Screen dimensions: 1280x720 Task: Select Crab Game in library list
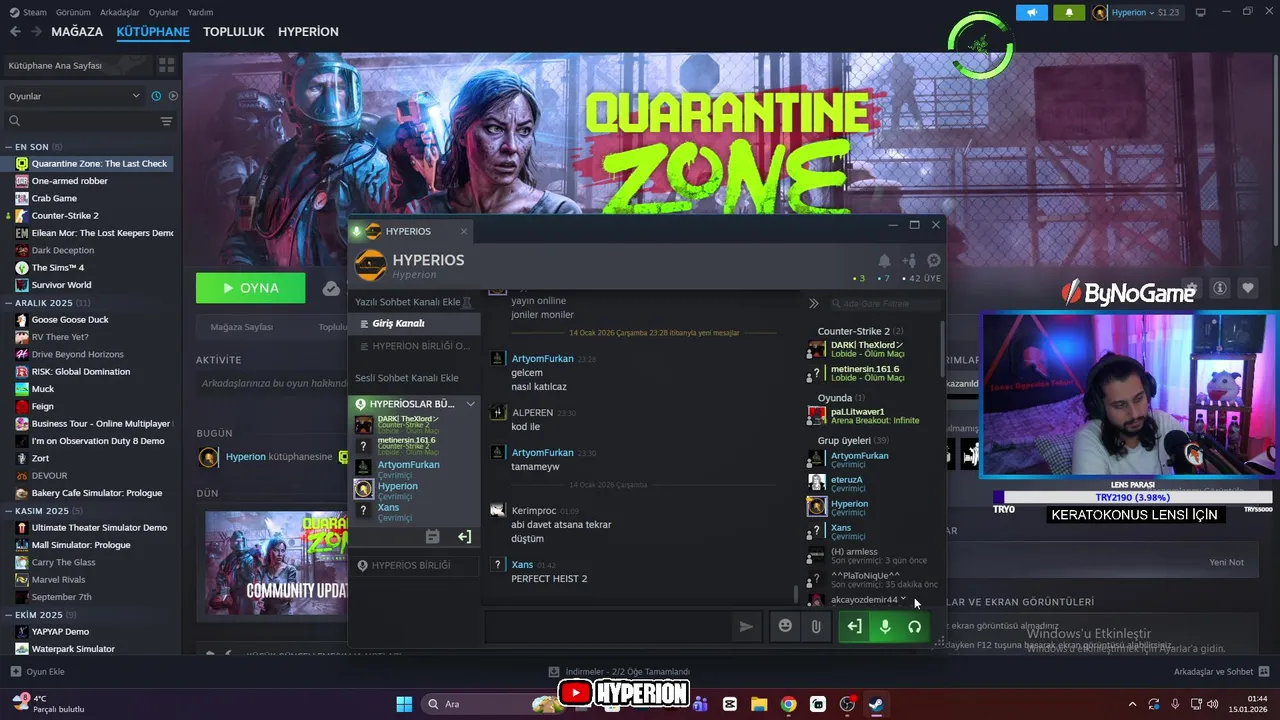pyautogui.click(x=54, y=198)
